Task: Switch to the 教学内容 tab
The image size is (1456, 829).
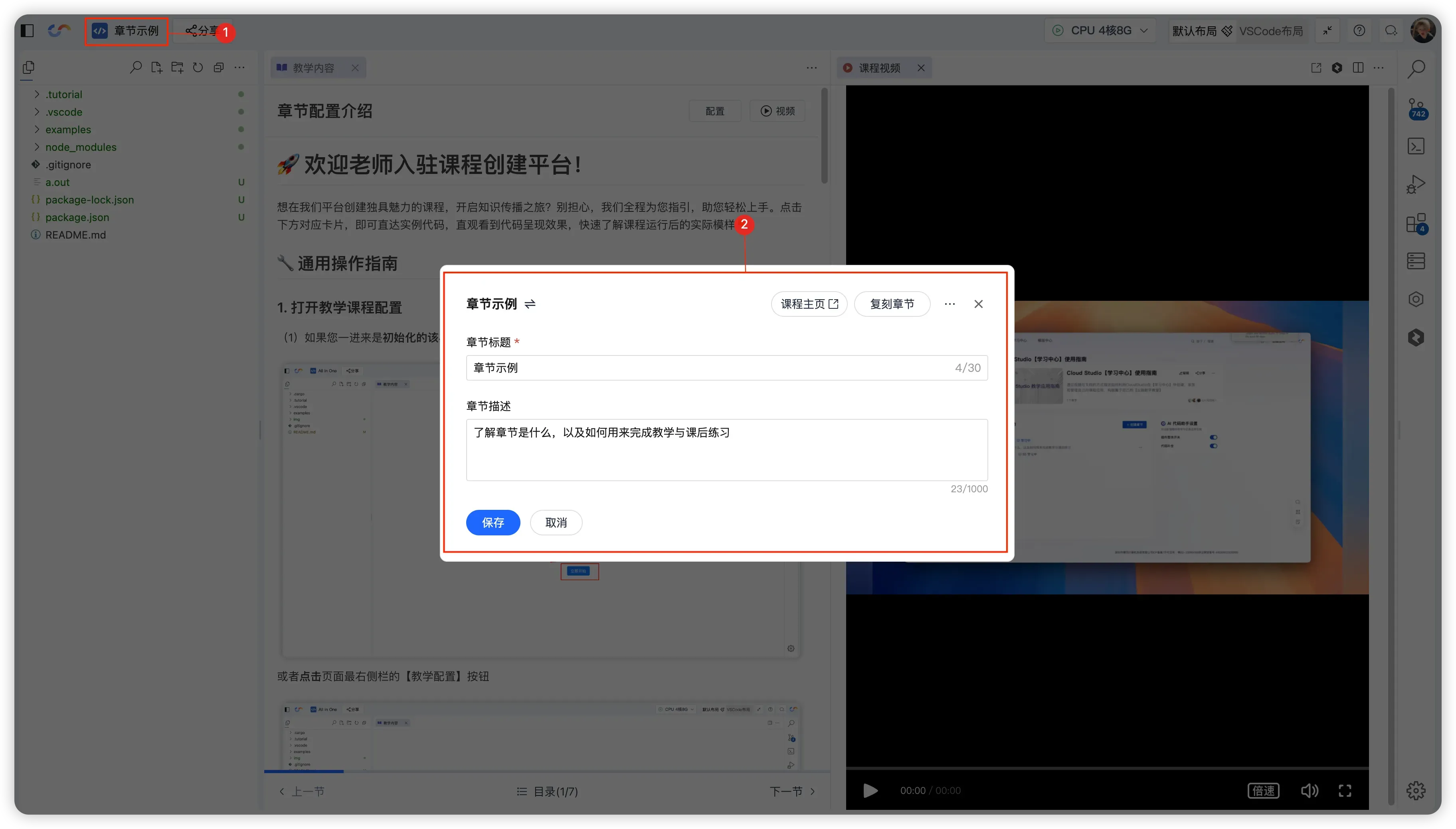Action: click(x=313, y=68)
